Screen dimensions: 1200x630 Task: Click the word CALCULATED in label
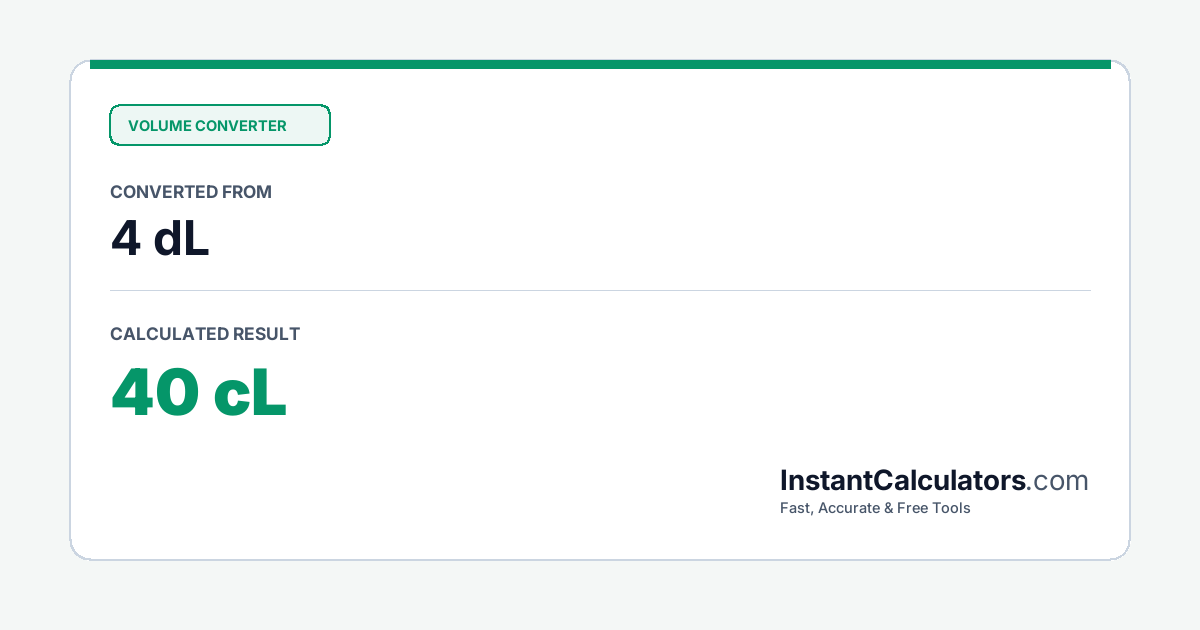pos(169,334)
